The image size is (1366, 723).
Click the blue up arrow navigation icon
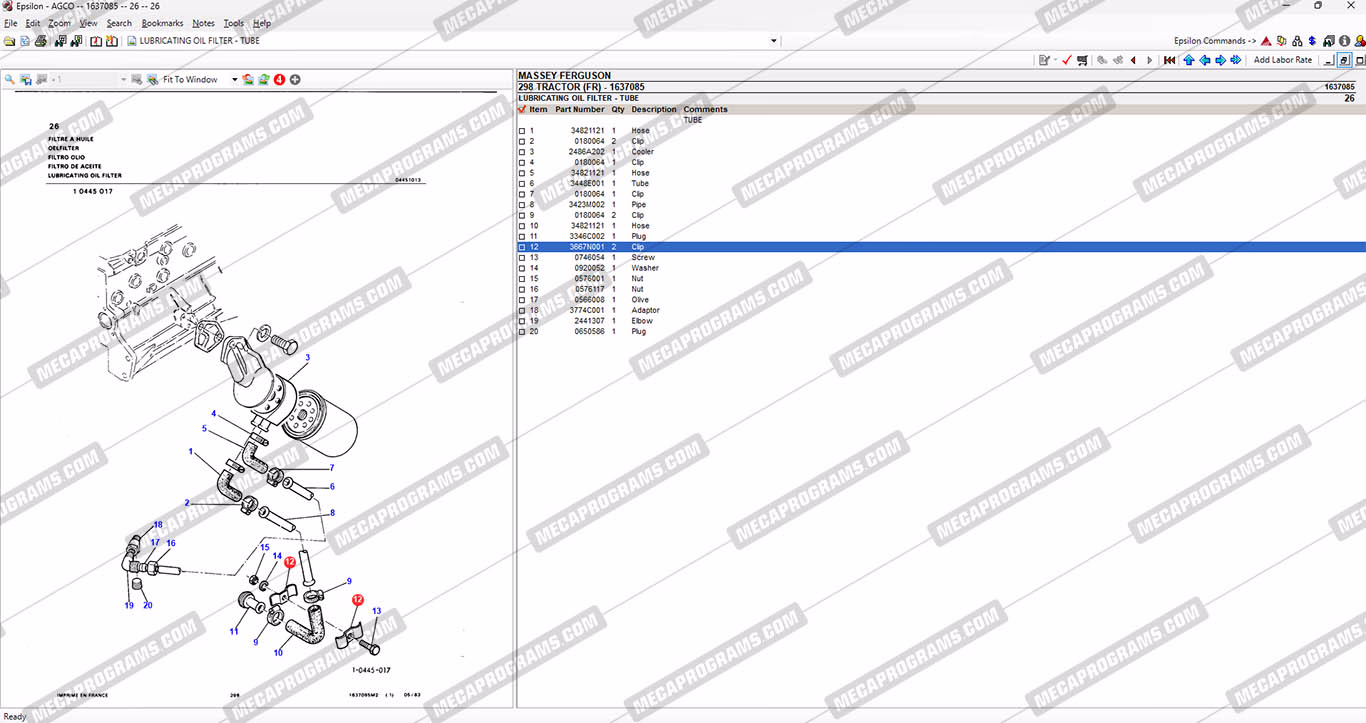pos(1188,60)
